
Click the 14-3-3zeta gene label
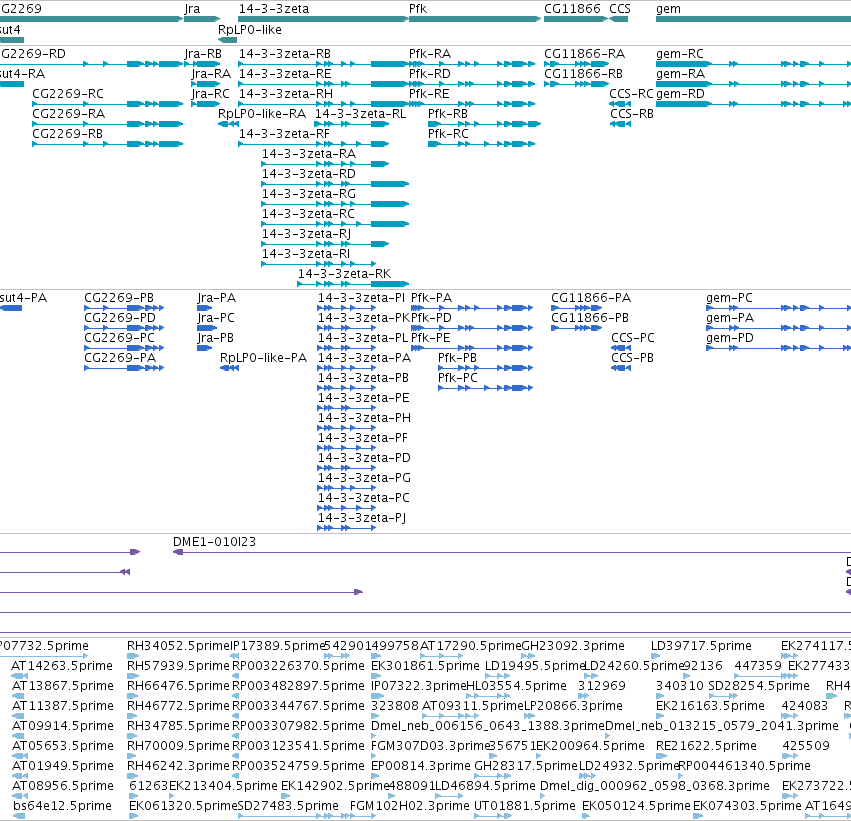[274, 9]
